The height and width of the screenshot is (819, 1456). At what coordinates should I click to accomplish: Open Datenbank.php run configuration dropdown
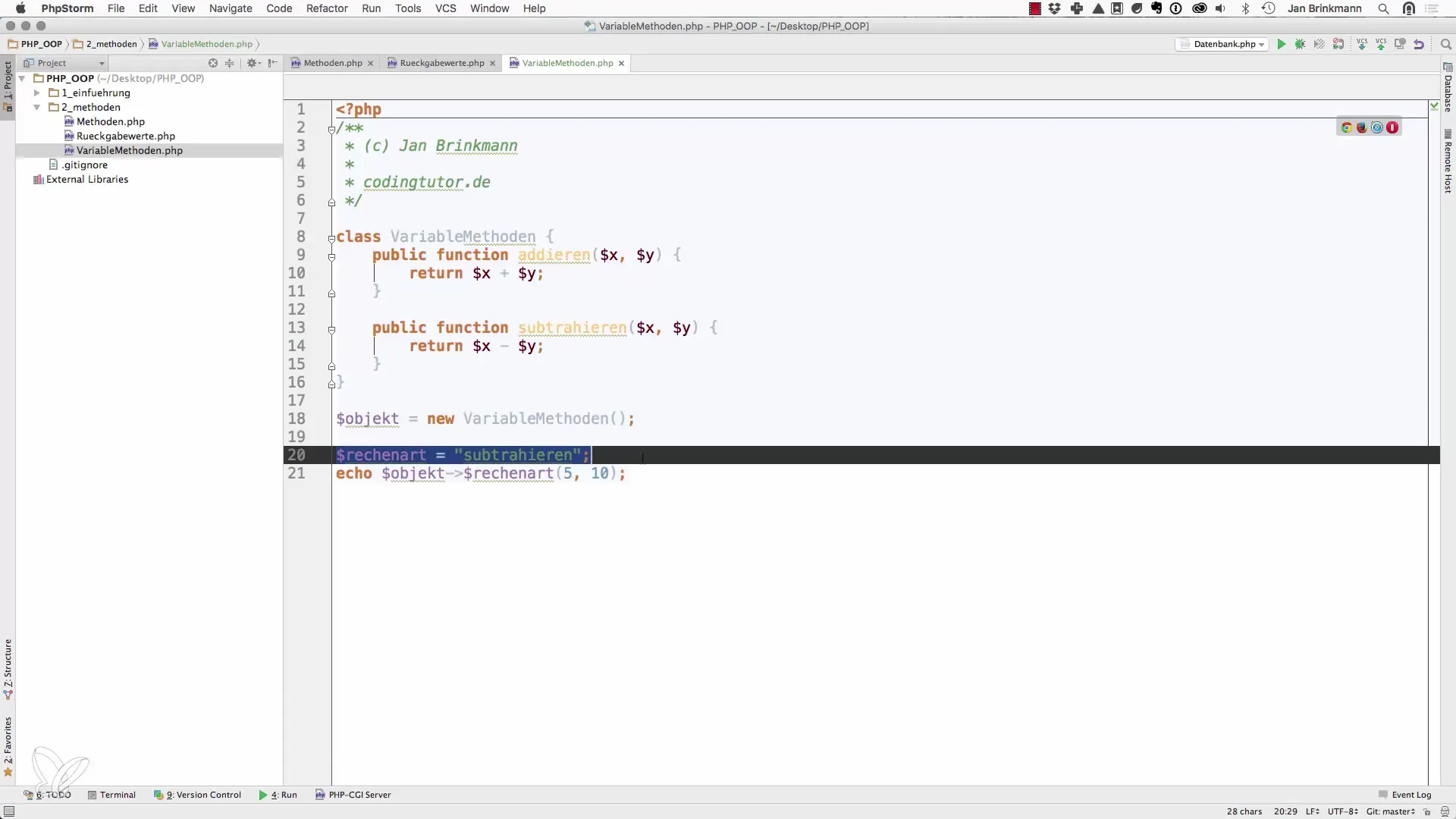click(x=1222, y=44)
